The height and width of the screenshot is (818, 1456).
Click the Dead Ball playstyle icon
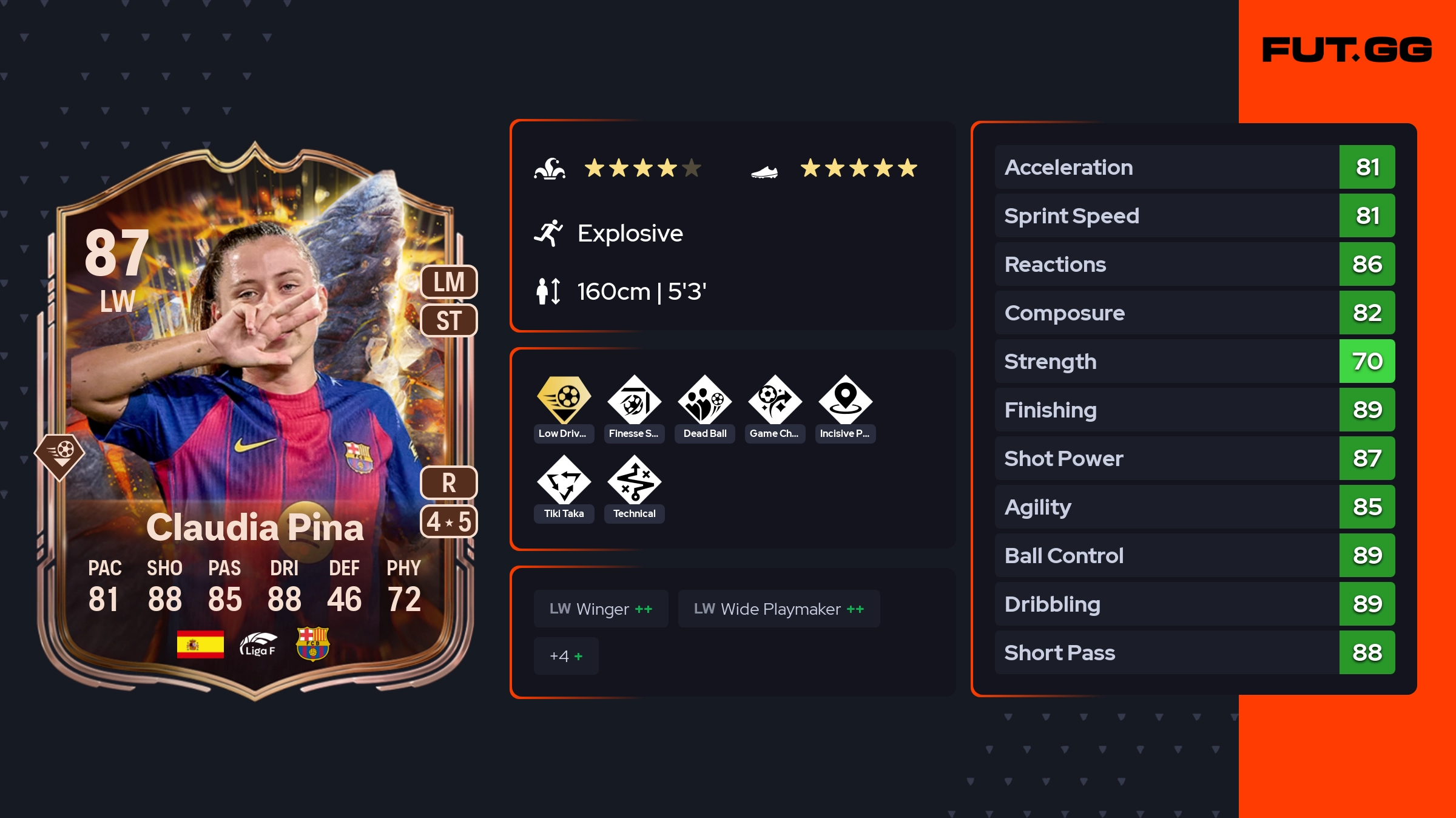tap(705, 399)
